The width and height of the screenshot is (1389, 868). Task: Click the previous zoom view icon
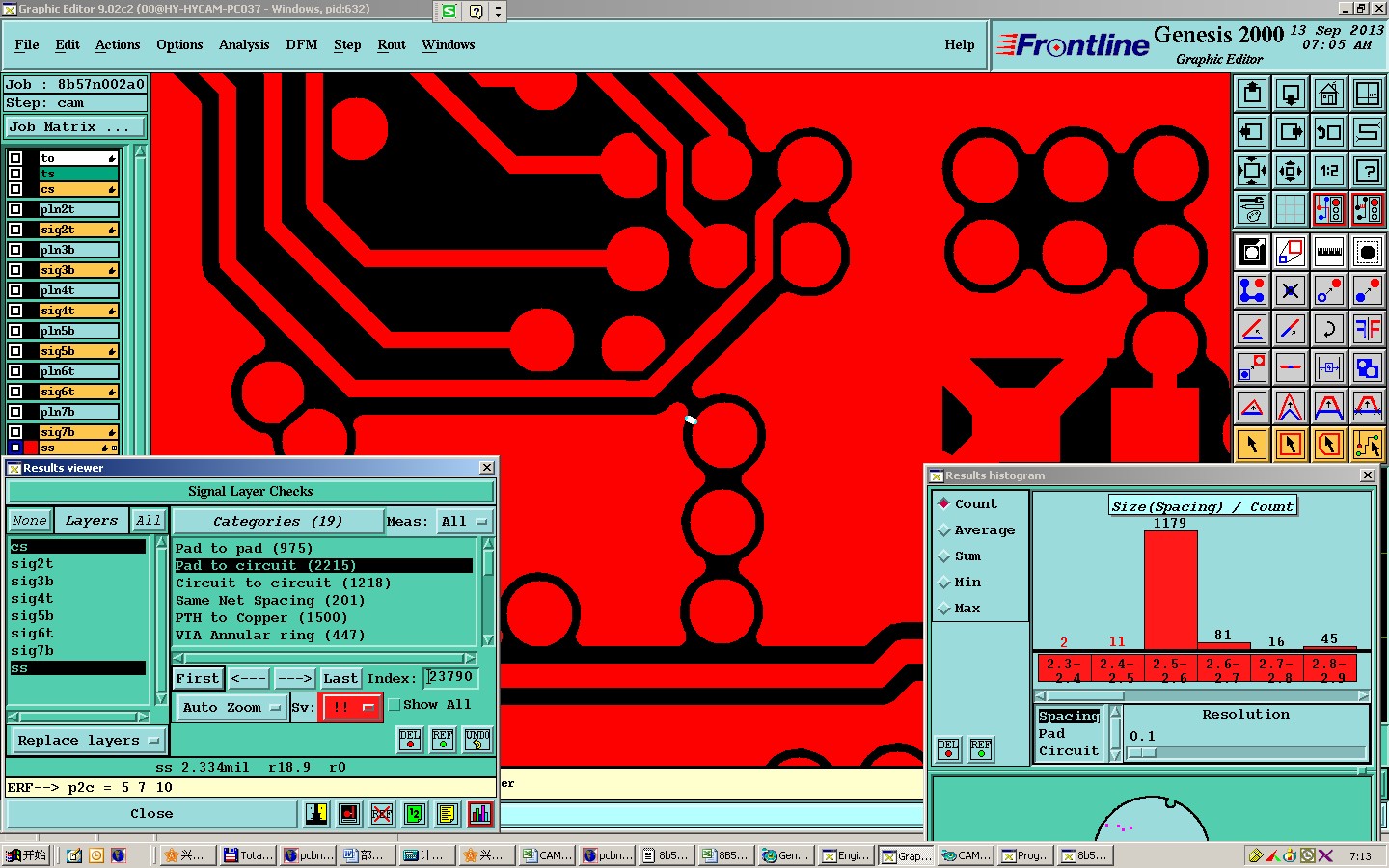(x=1329, y=132)
